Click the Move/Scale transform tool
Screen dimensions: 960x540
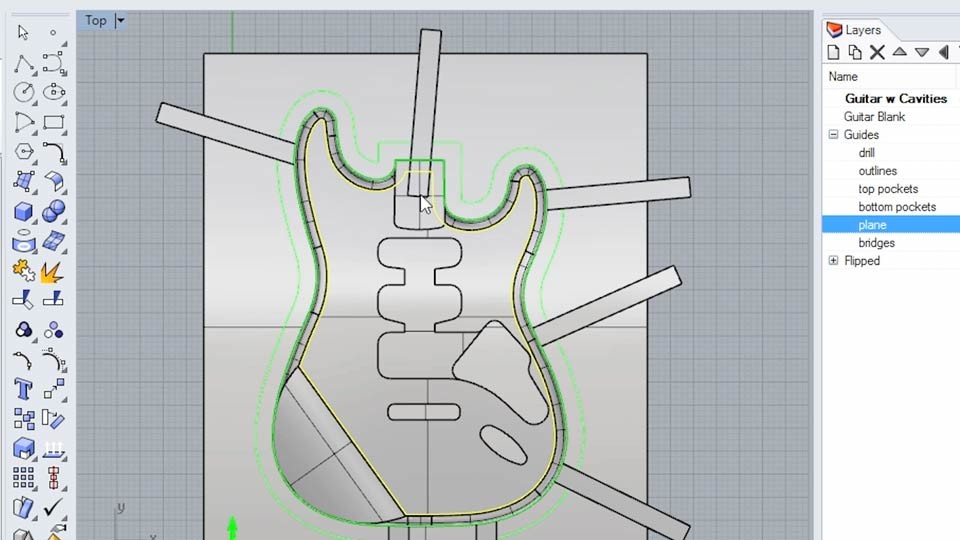(53, 389)
